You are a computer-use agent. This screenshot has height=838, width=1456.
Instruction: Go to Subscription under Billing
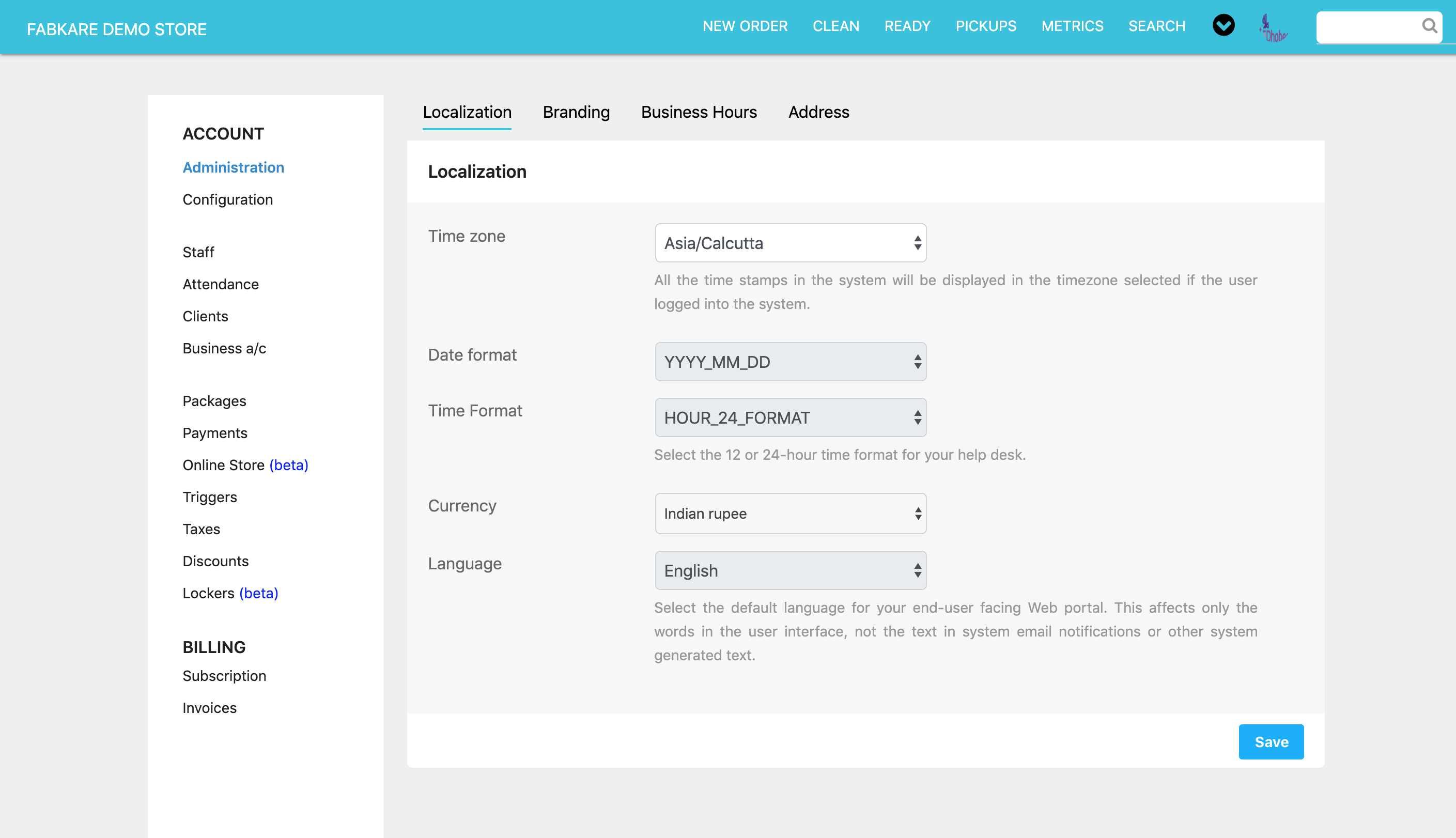224,676
